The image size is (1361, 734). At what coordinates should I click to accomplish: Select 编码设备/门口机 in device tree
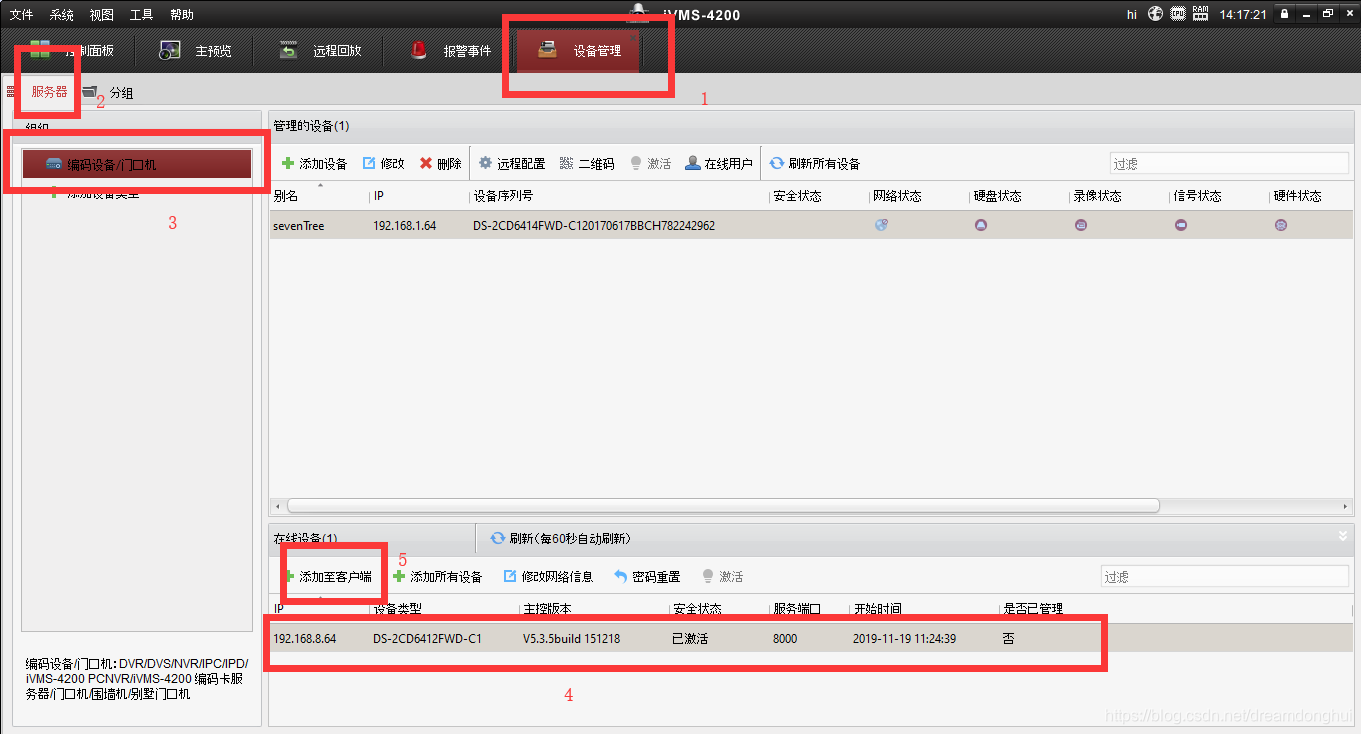click(x=137, y=164)
